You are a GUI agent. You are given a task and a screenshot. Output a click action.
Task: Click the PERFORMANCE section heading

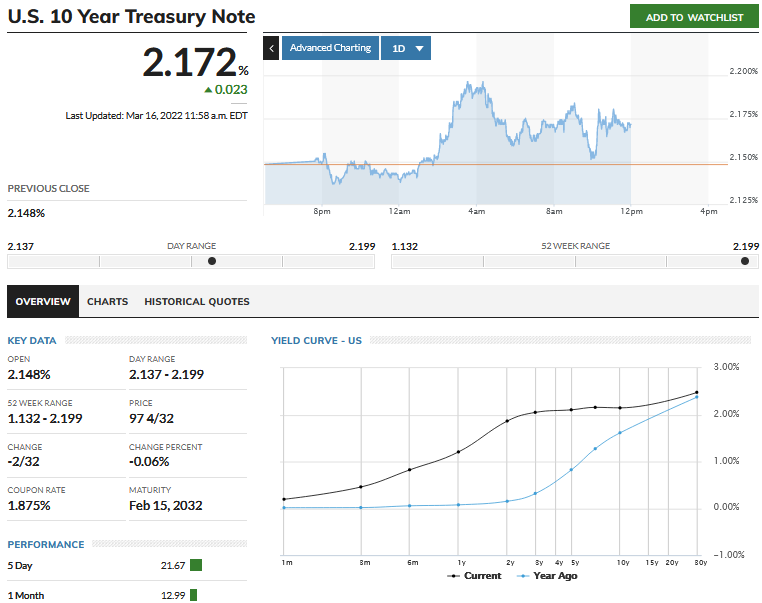[x=46, y=545]
